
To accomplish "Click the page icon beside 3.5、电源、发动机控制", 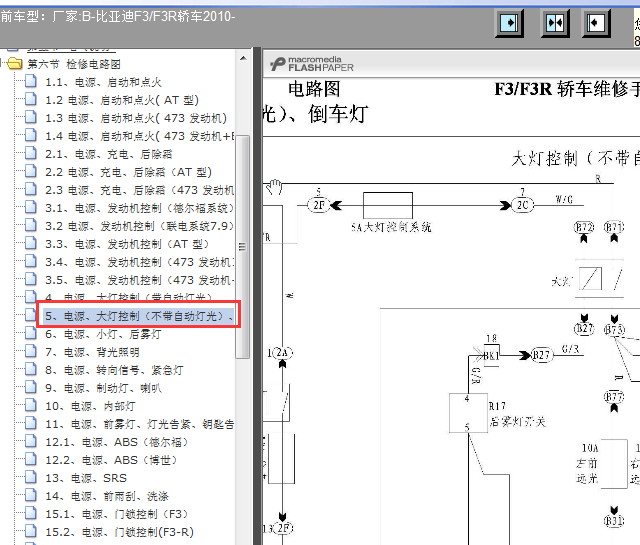I will [31, 279].
